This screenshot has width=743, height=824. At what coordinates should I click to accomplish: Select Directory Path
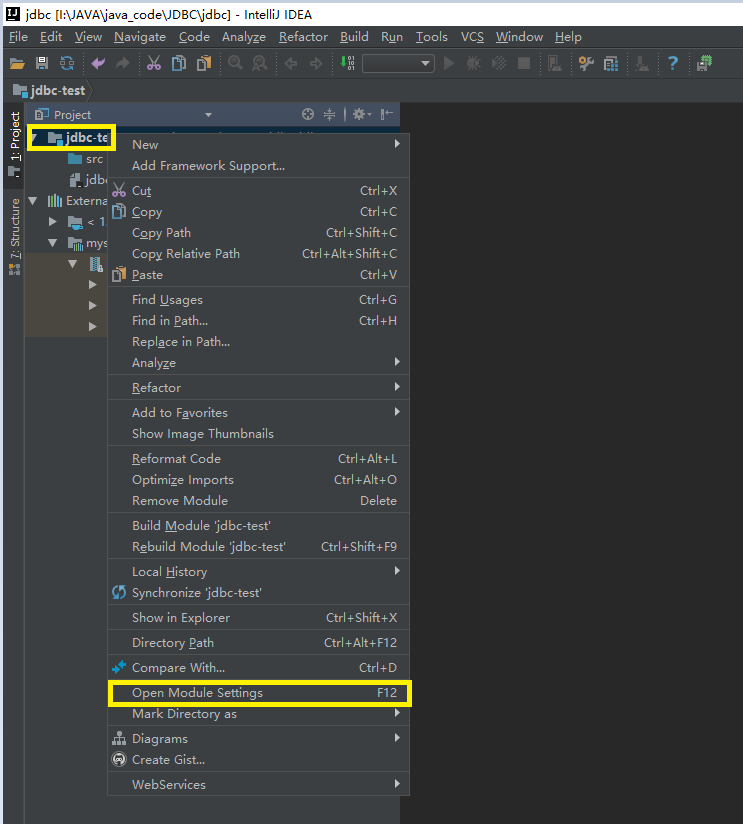tap(258, 643)
